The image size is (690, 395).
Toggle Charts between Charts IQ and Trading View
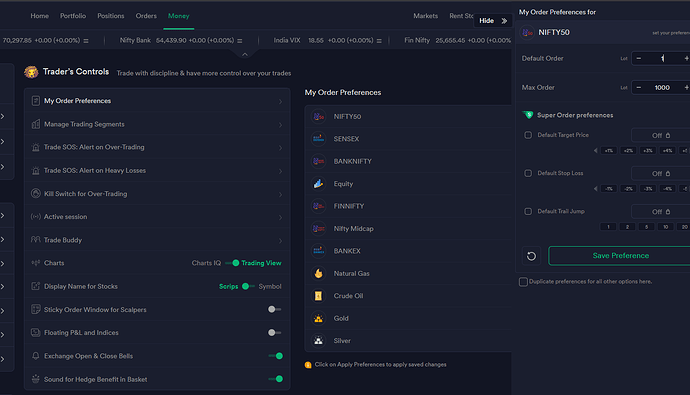tap(231, 263)
